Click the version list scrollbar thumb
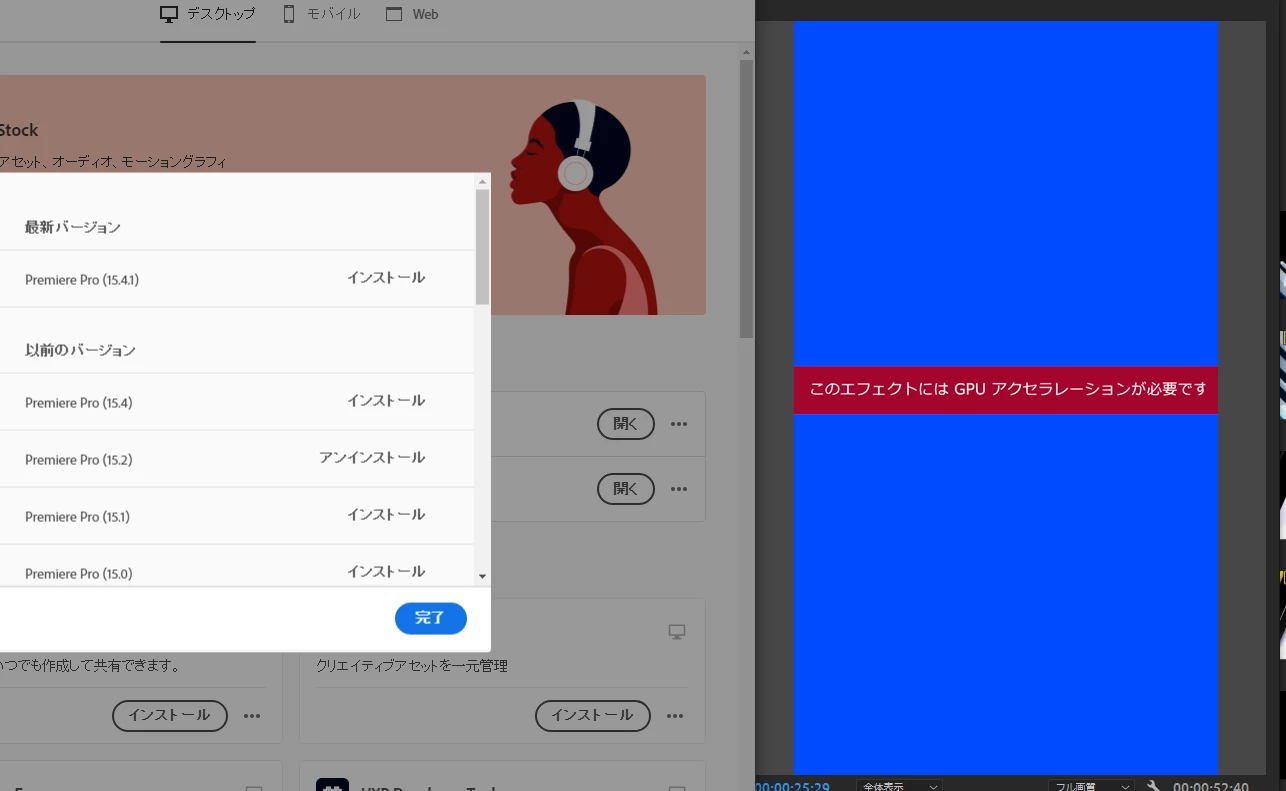Image resolution: width=1286 pixels, height=791 pixels. (482, 247)
